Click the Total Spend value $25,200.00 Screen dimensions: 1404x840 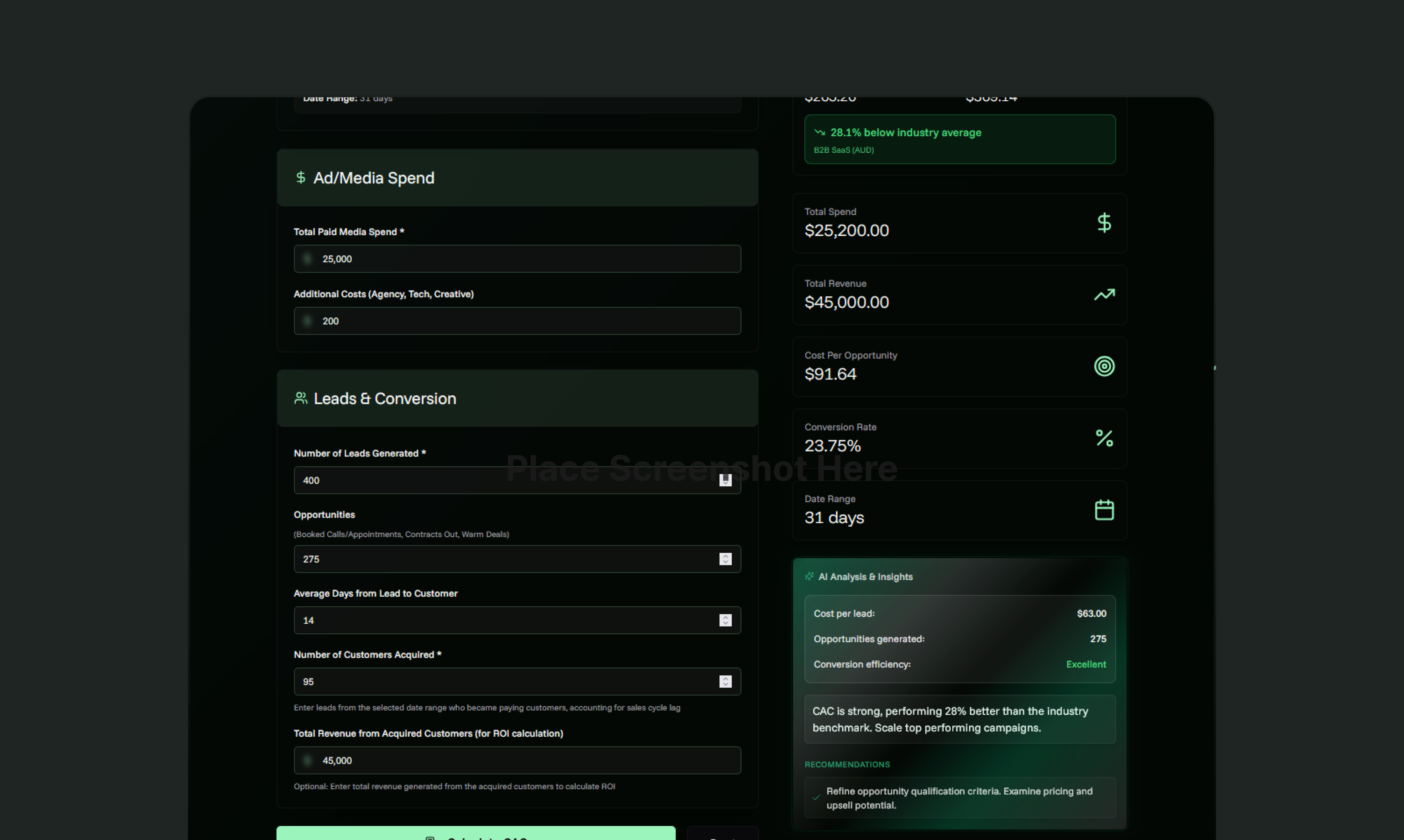846,230
